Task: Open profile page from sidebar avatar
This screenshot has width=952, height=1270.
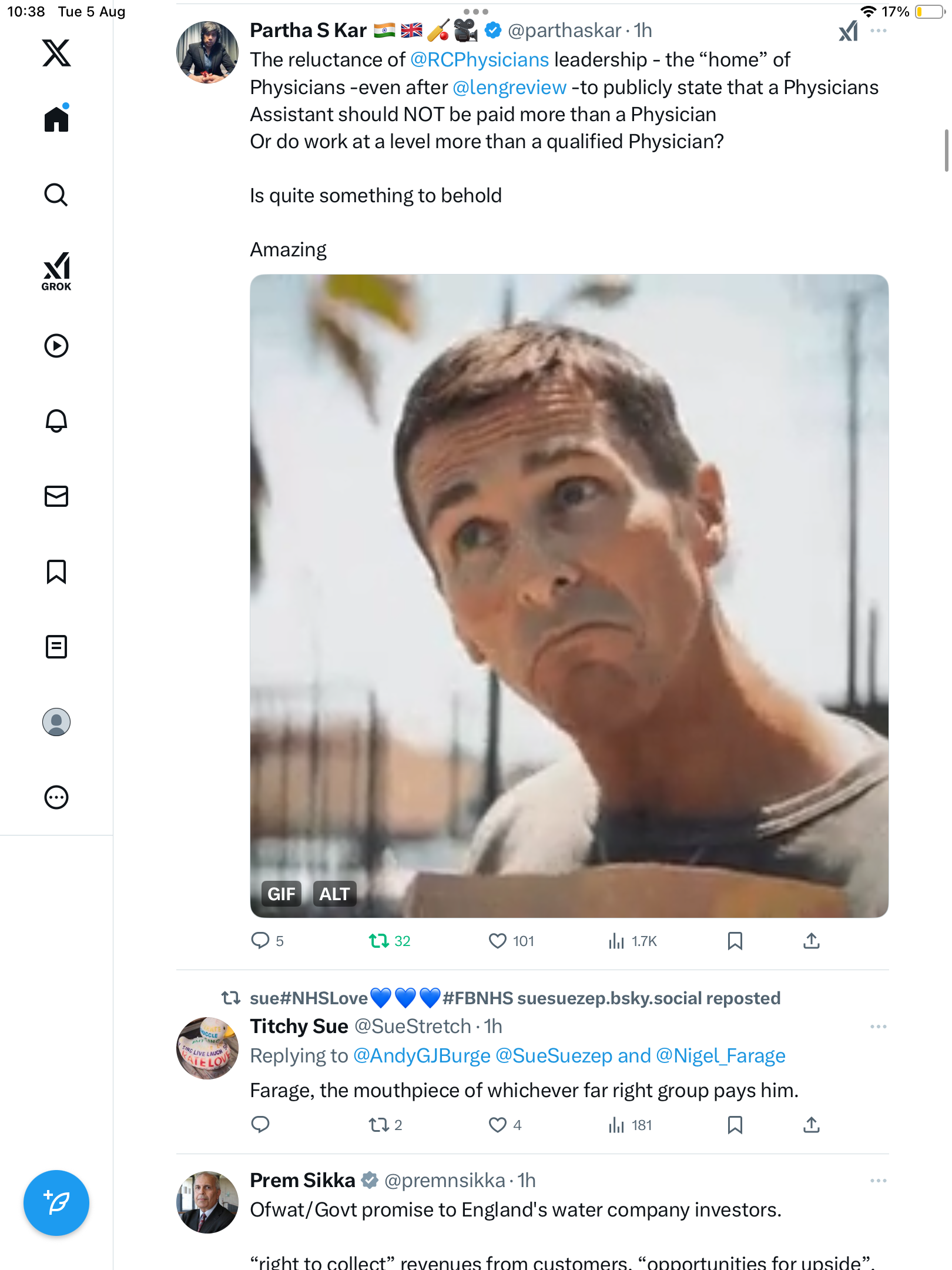Action: pyautogui.click(x=56, y=722)
